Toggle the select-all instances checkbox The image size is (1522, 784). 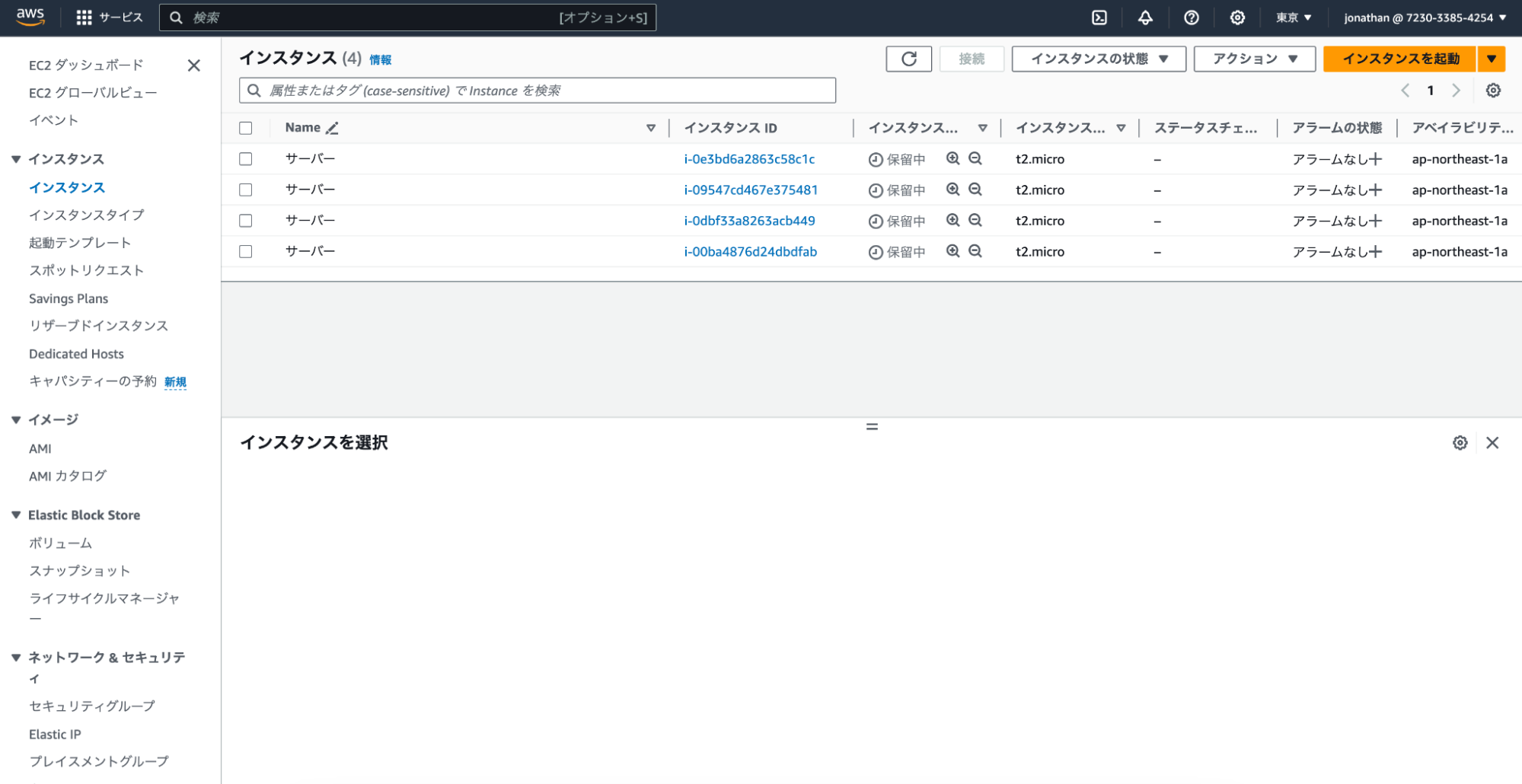point(245,128)
